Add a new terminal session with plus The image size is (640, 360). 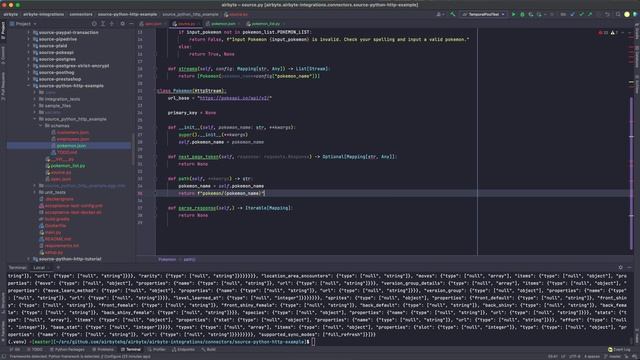tap(58, 268)
